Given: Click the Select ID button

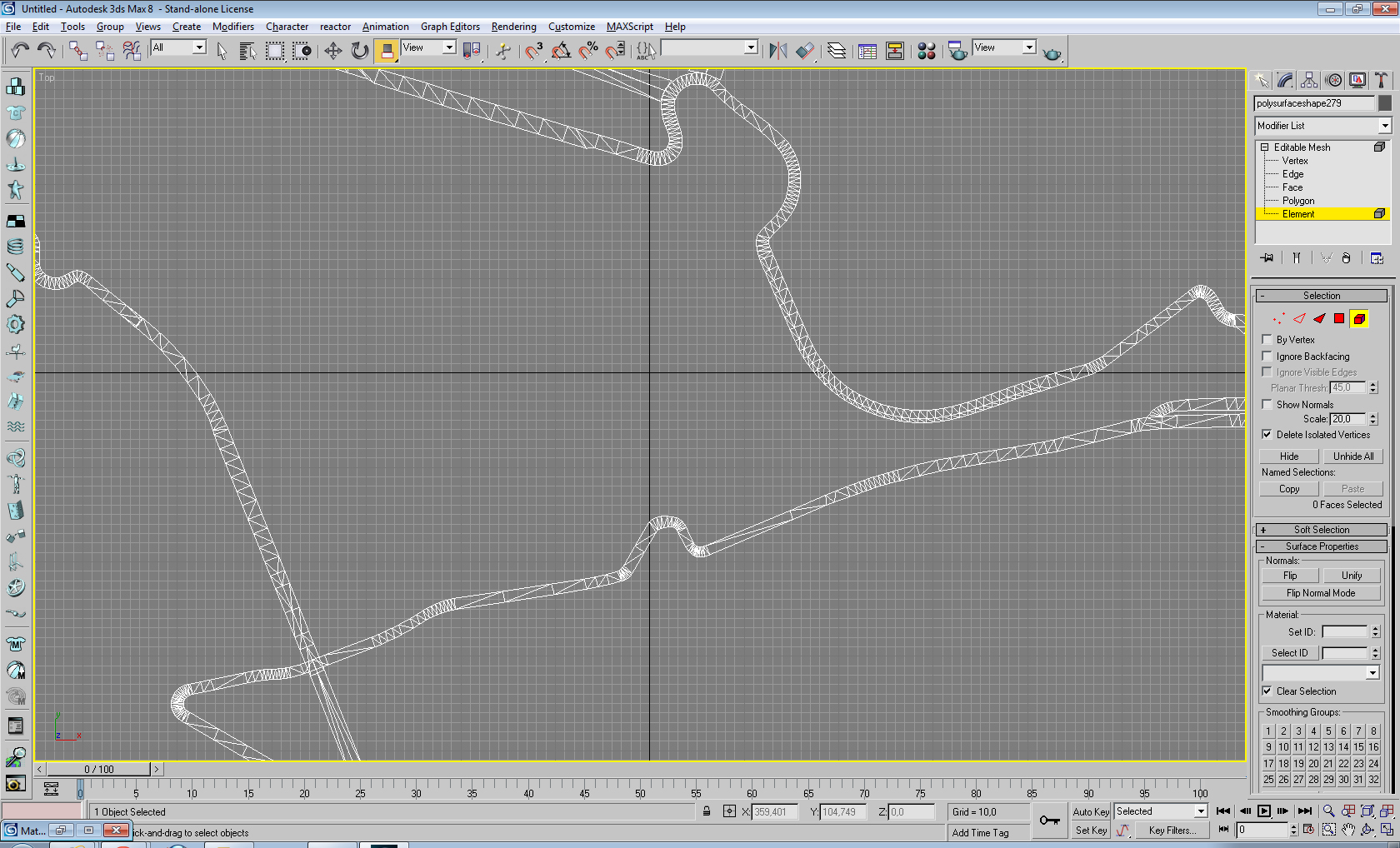Looking at the screenshot, I should 1290,653.
